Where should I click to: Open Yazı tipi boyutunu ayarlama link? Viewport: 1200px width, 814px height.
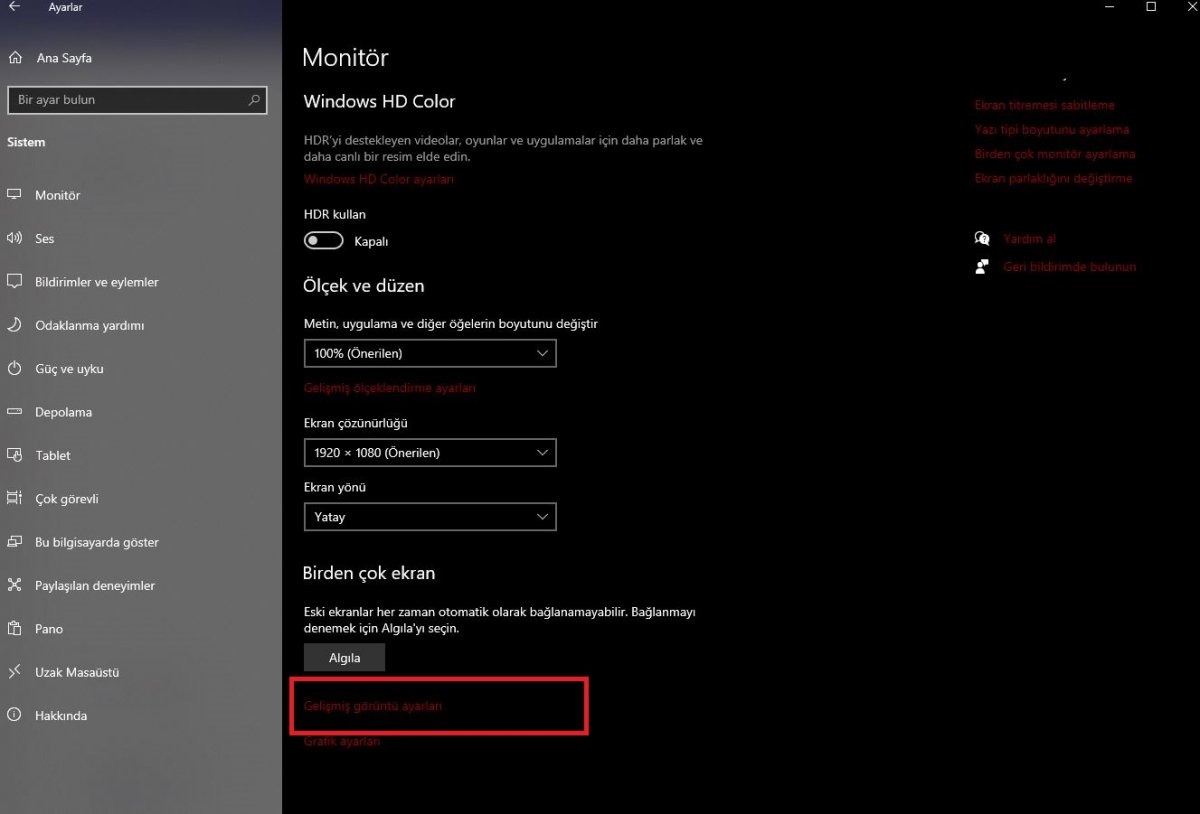[x=1052, y=129]
